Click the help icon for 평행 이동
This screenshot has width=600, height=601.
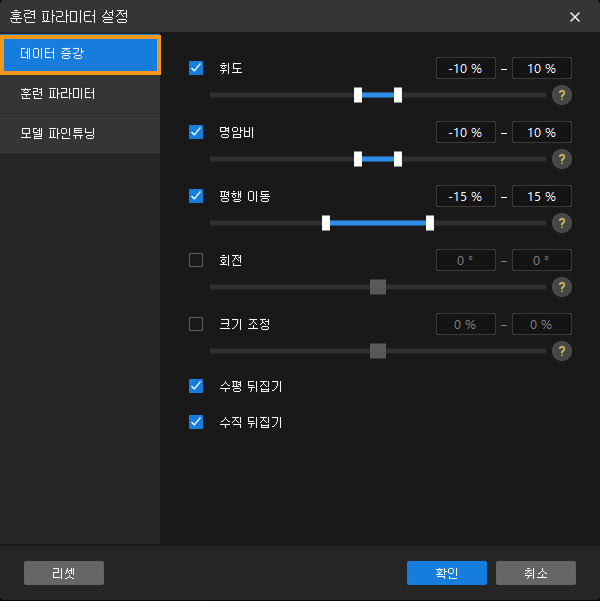click(x=563, y=223)
